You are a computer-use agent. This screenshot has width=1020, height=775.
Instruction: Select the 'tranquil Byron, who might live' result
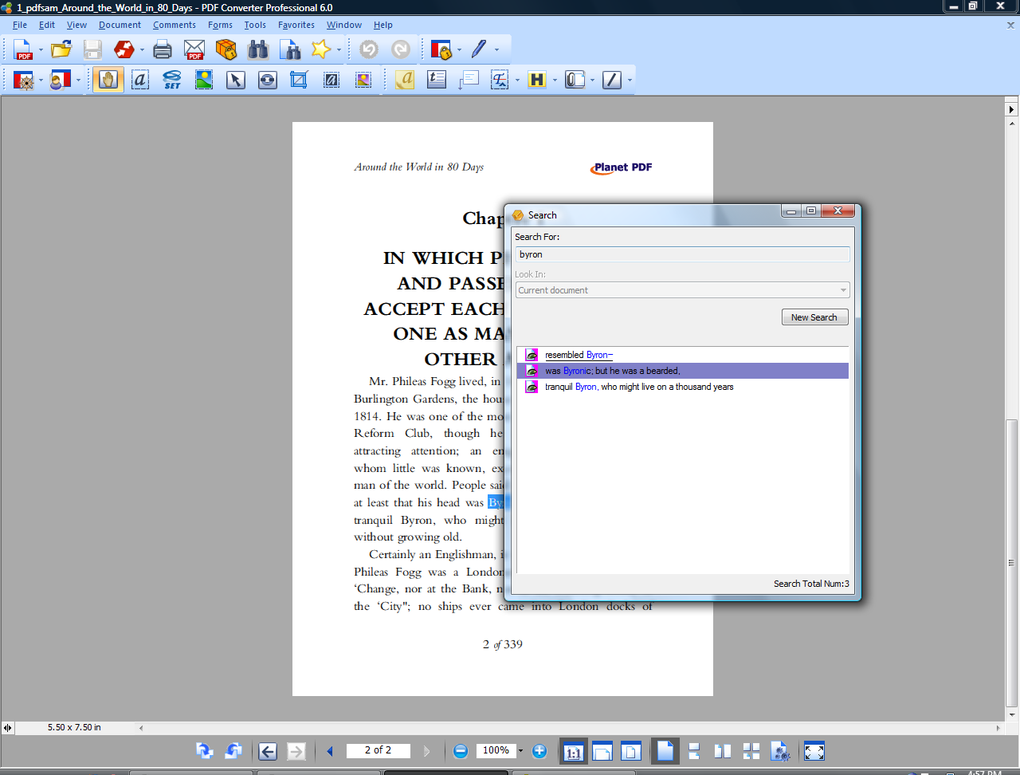coord(682,387)
